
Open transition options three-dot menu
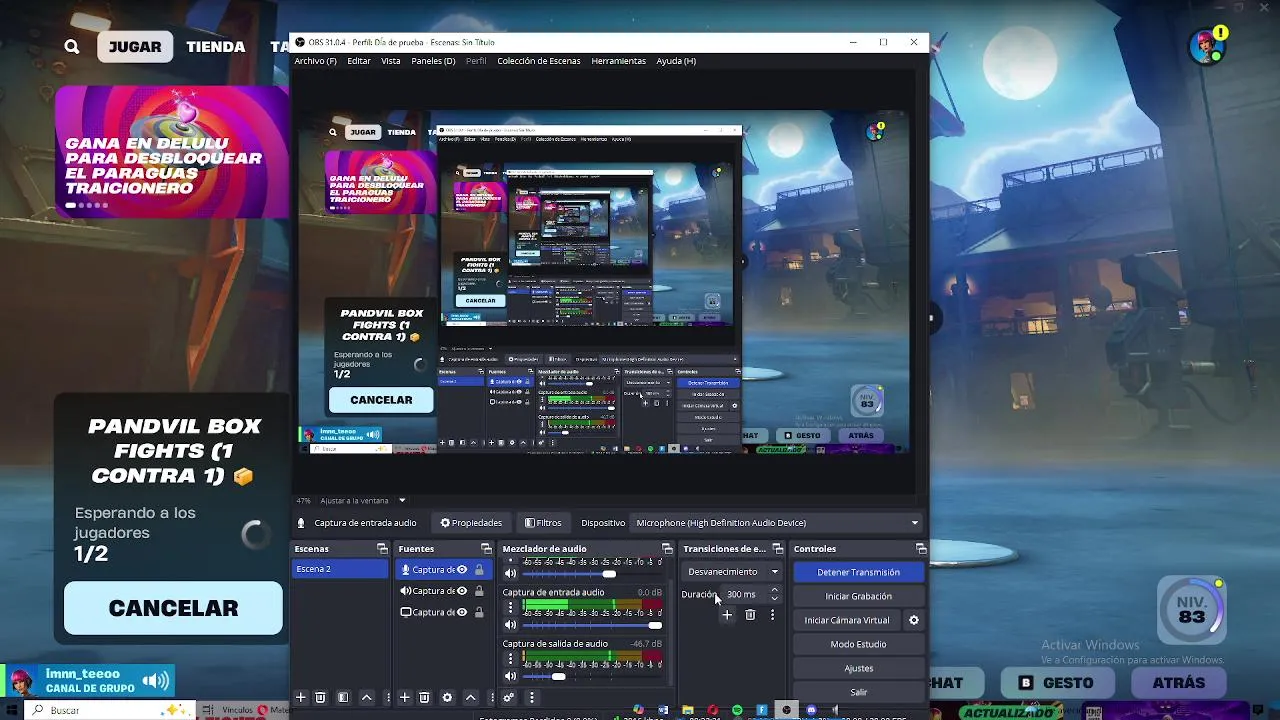[x=772, y=615]
